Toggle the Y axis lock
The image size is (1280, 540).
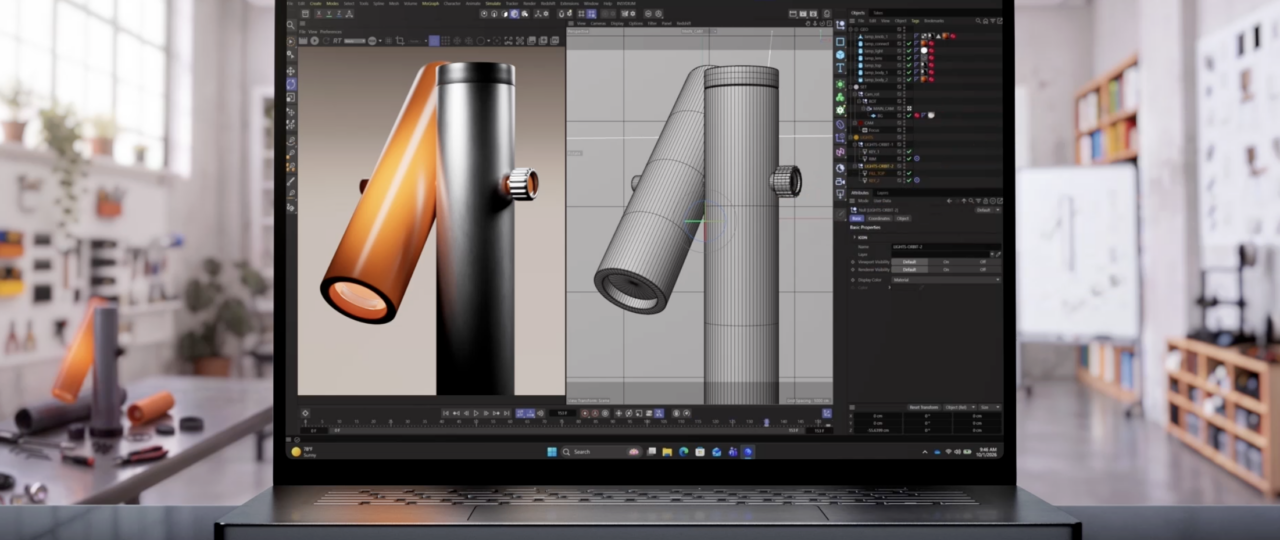[x=329, y=13]
